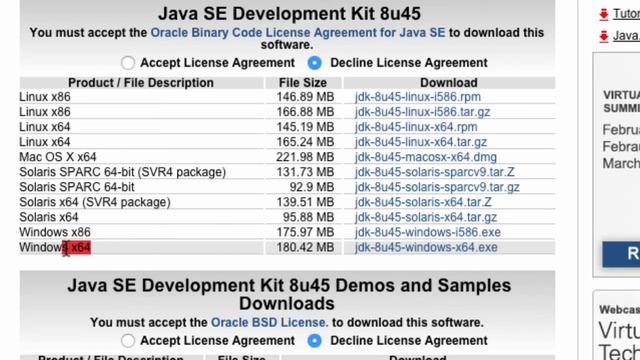Viewport: 640px width, 360px height.
Task: Open the Java link in right sidebar
Action: point(626,36)
